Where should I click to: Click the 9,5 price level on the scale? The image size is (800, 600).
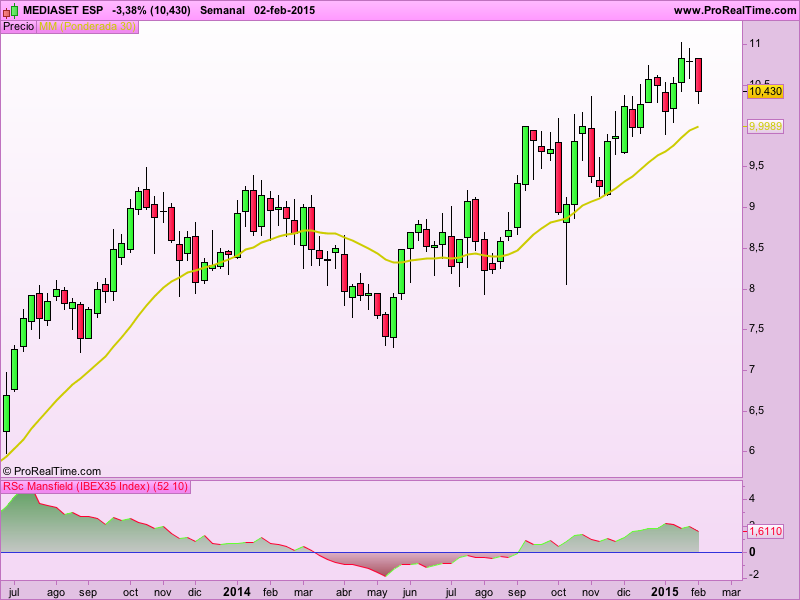[x=756, y=165]
